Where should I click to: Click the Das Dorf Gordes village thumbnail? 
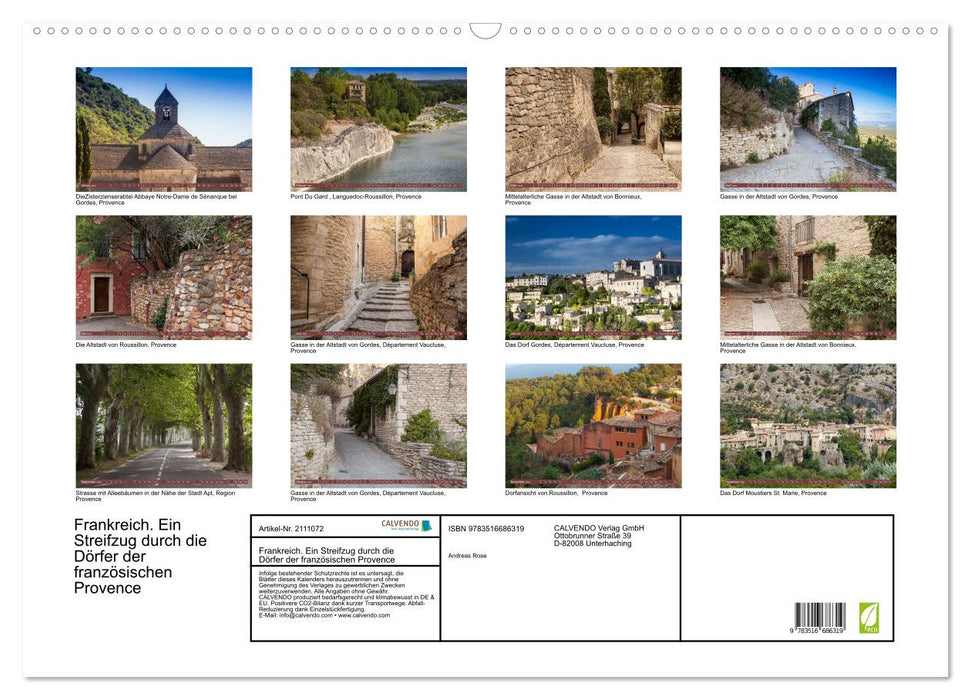[593, 277]
